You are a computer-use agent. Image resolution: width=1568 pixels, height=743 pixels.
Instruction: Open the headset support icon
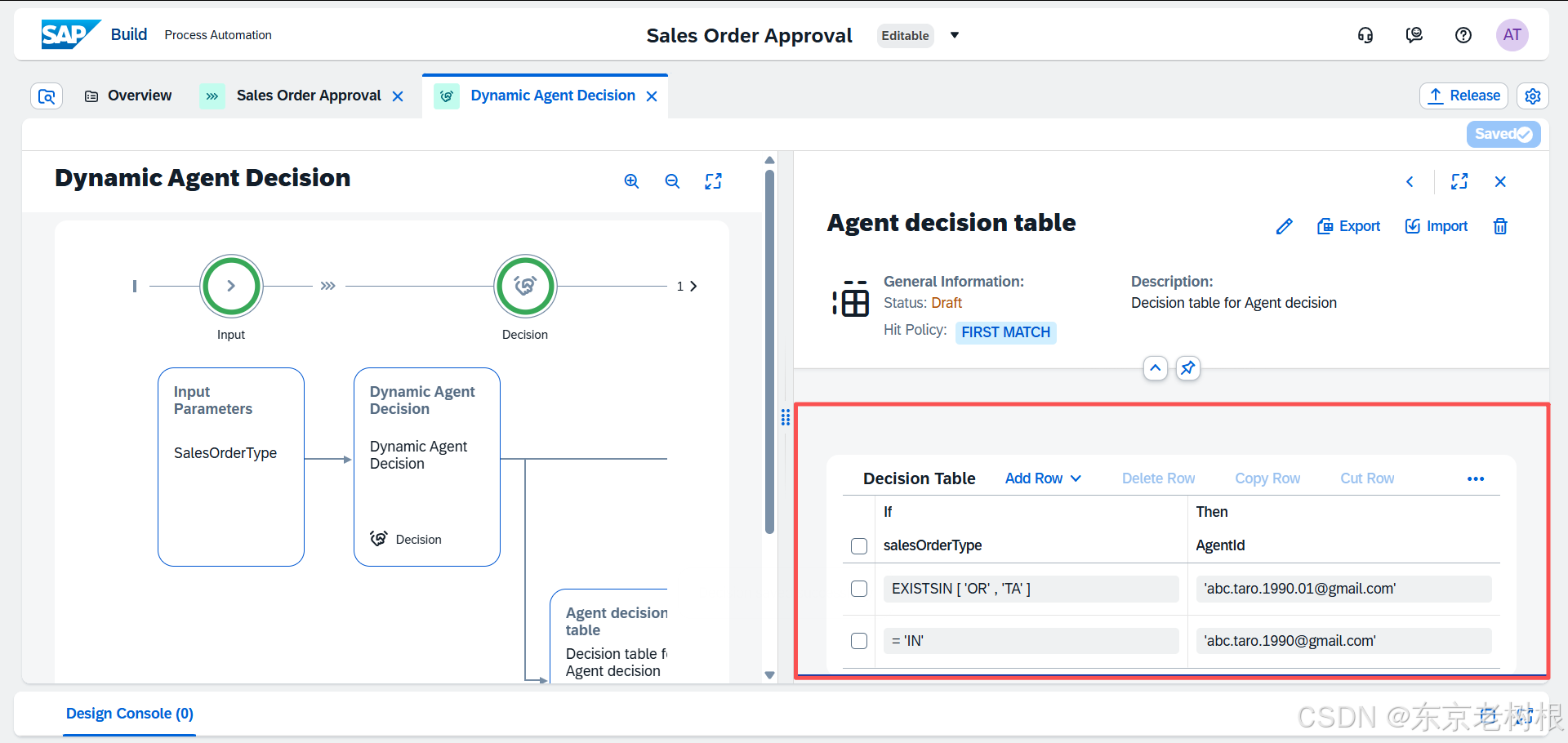1365,35
